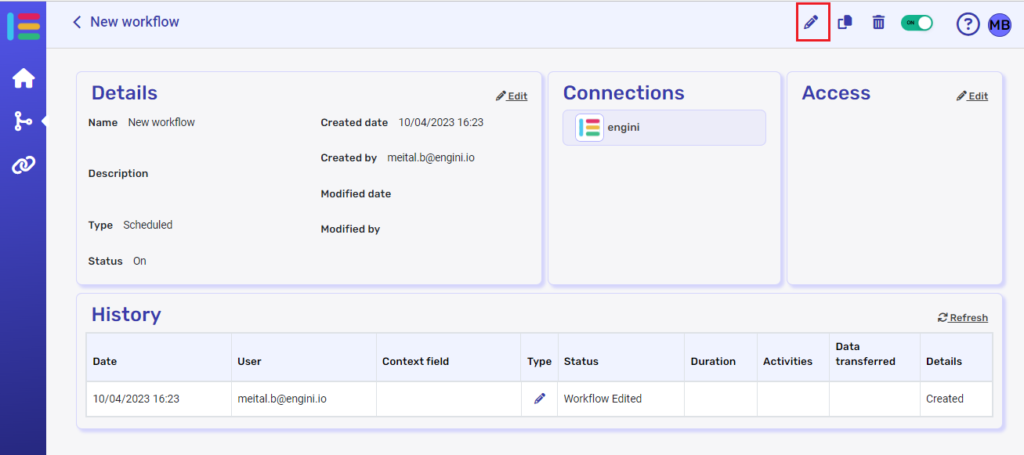The width and height of the screenshot is (1024, 455).
Task: Click the Status column header
Action: click(581, 361)
